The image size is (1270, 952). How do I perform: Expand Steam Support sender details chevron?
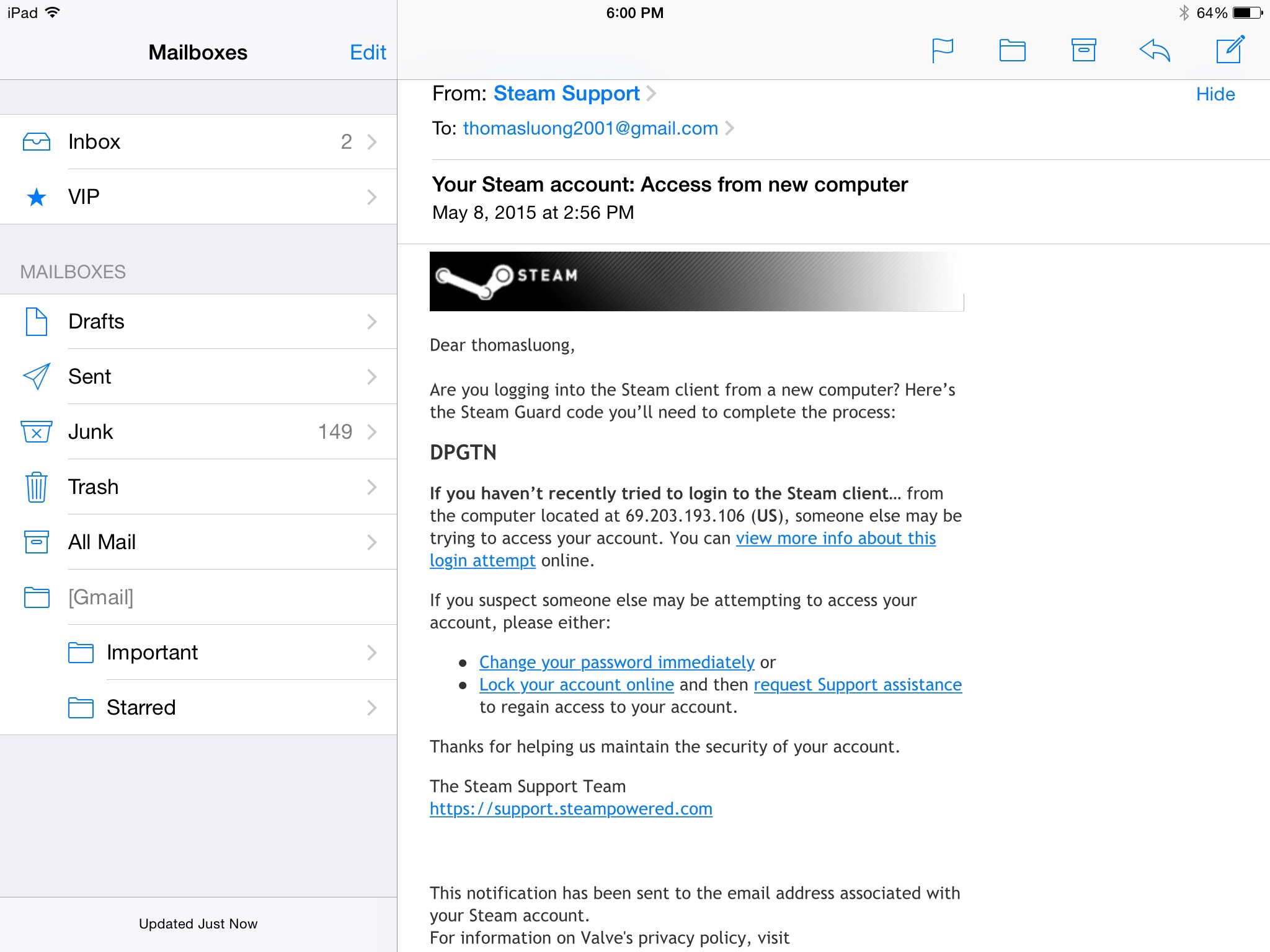651,94
